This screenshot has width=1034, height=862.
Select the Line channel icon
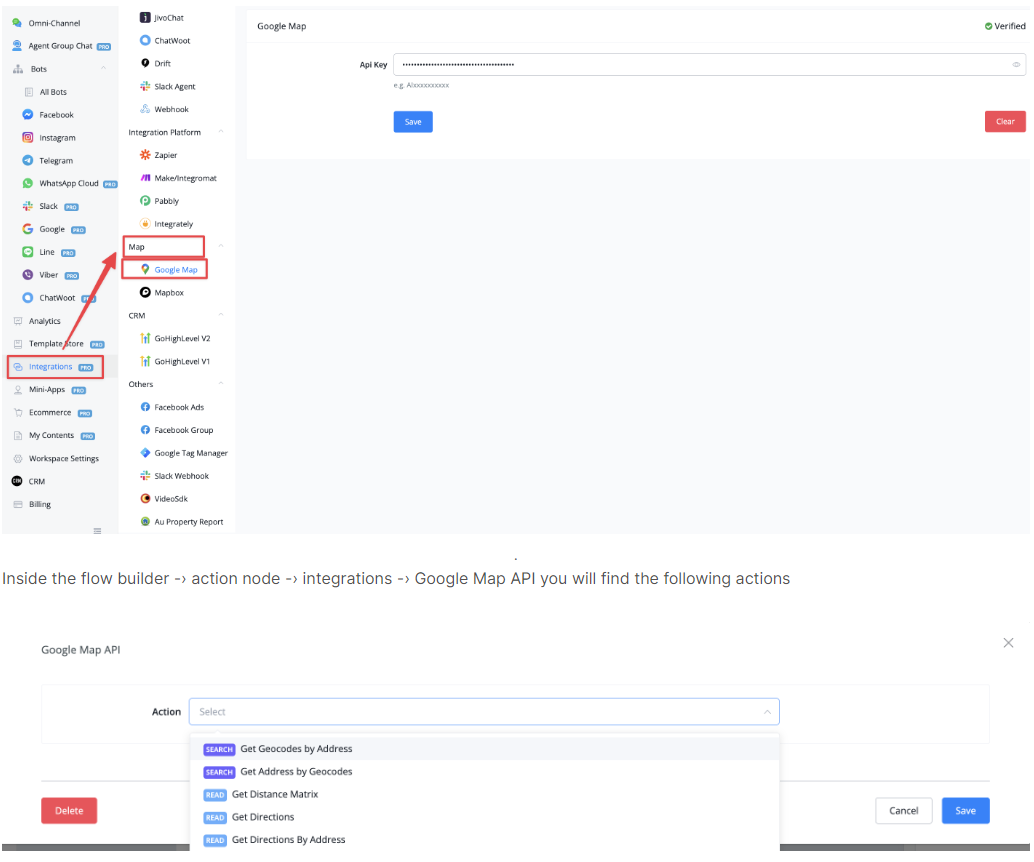pyautogui.click(x=28, y=252)
